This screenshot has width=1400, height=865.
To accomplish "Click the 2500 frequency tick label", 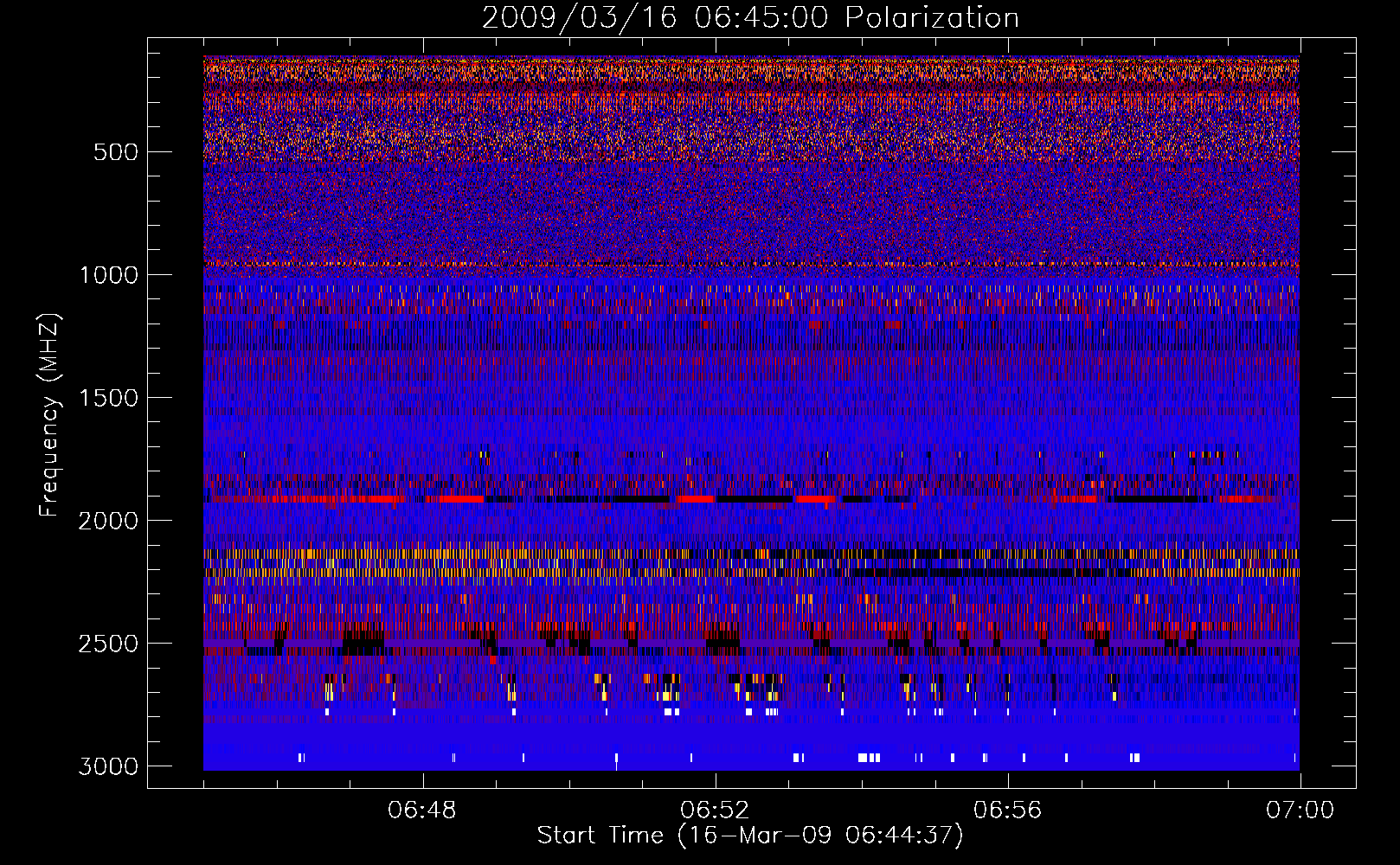I will coord(108,644).
